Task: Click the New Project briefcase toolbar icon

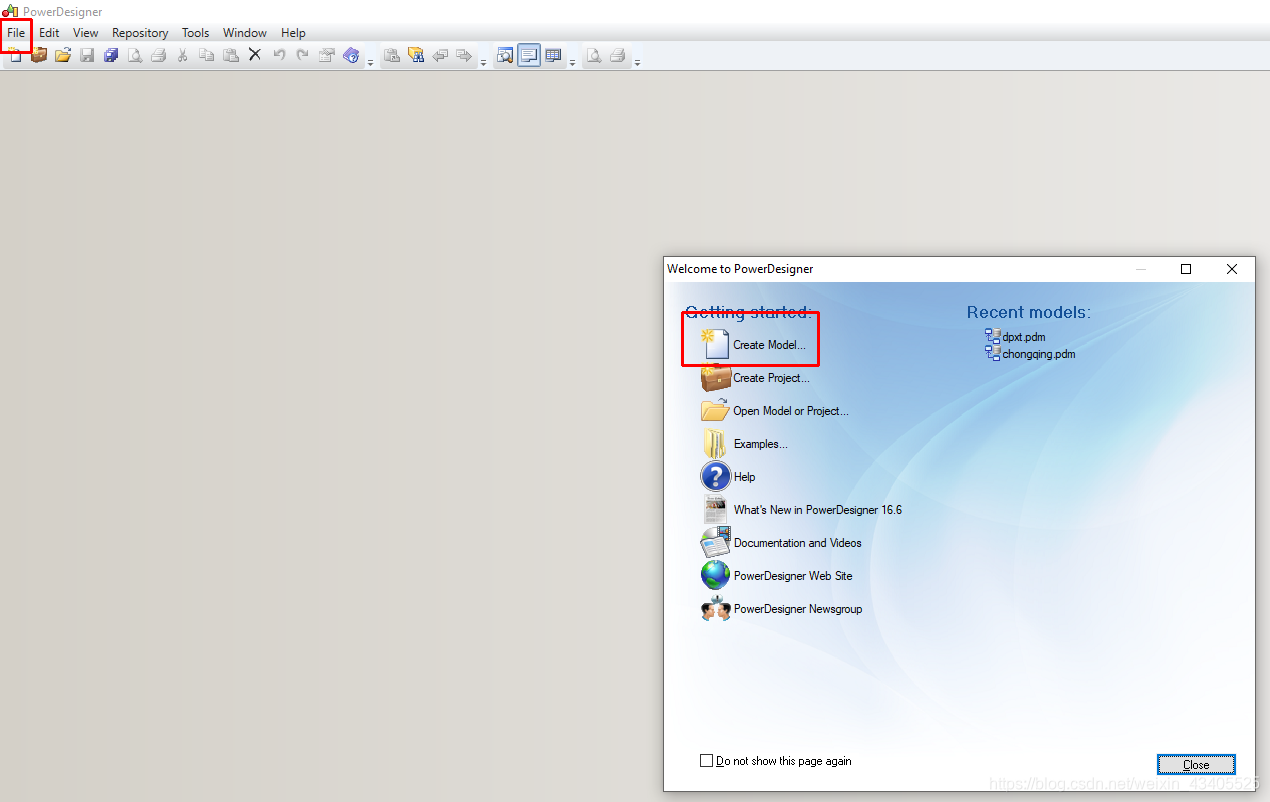Action: (x=39, y=55)
